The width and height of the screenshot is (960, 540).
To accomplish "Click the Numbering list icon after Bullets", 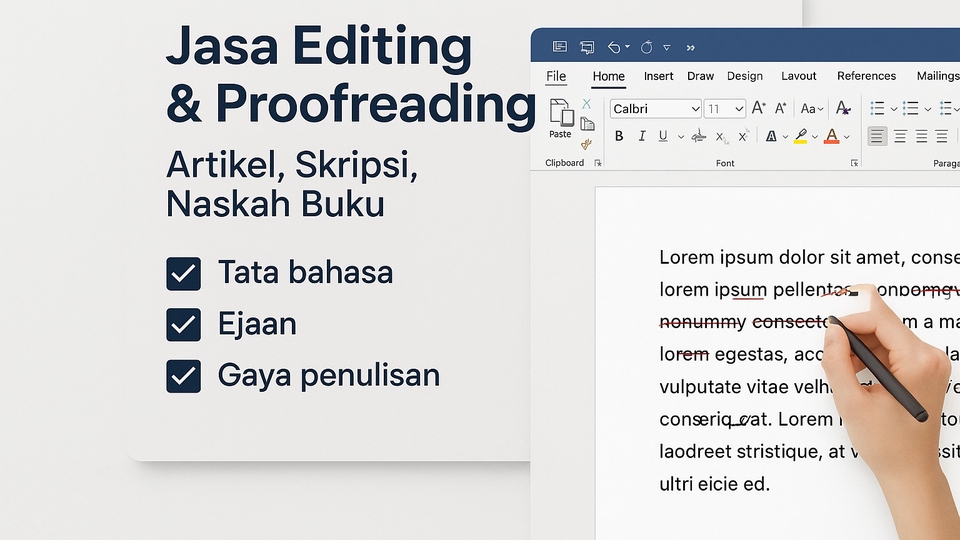I will pyautogui.click(x=910, y=108).
